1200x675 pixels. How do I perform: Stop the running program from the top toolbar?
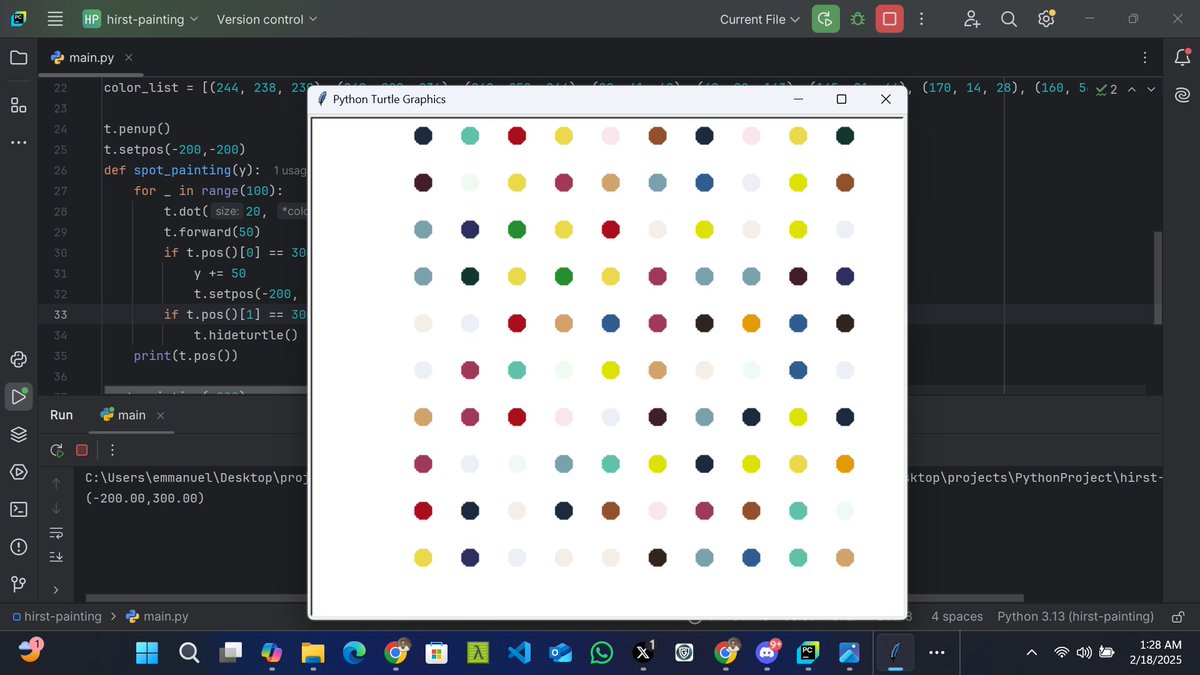pyautogui.click(x=889, y=19)
